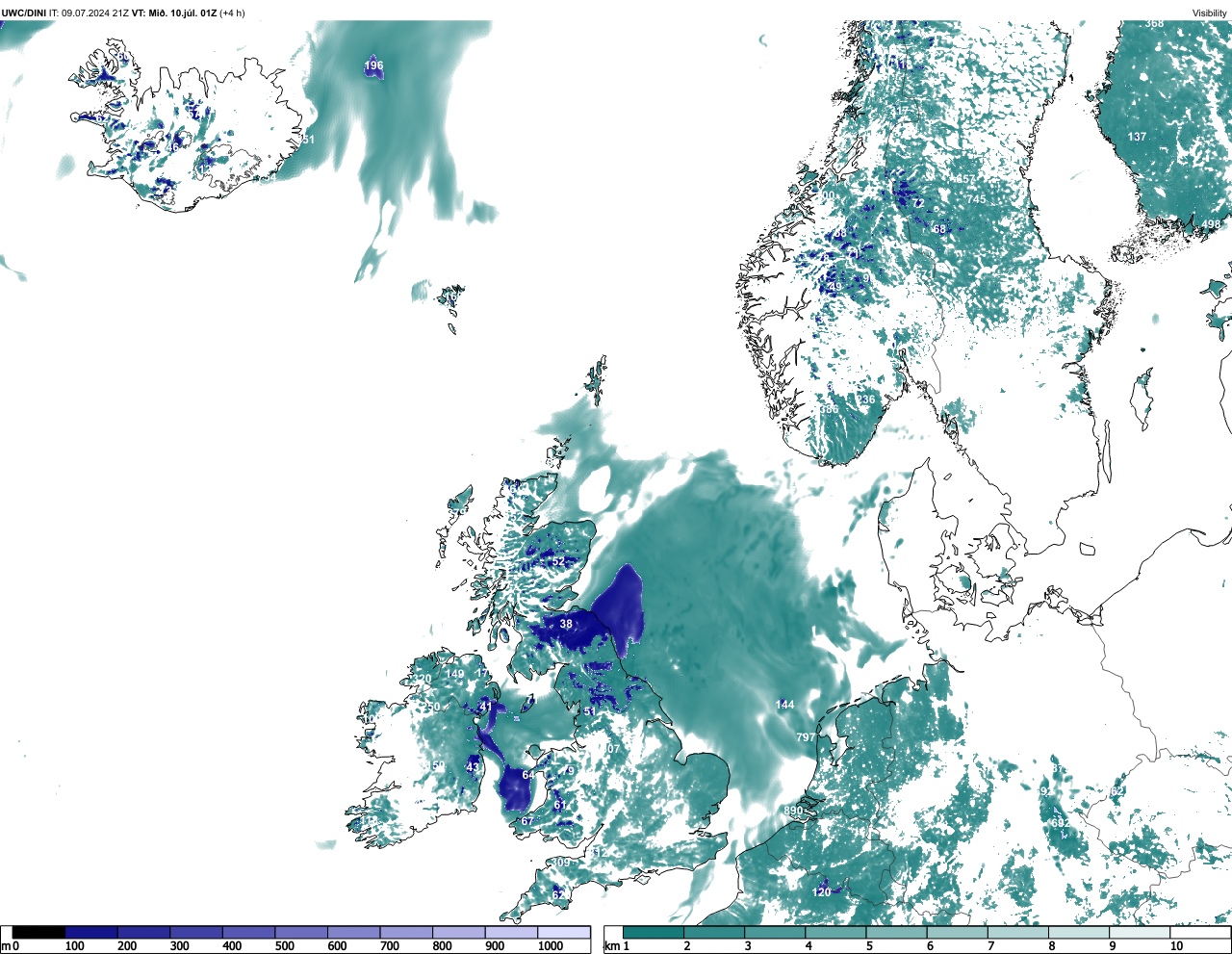Click the 309 value over southwest England
This screenshot has height=954, width=1232.
pos(560,863)
